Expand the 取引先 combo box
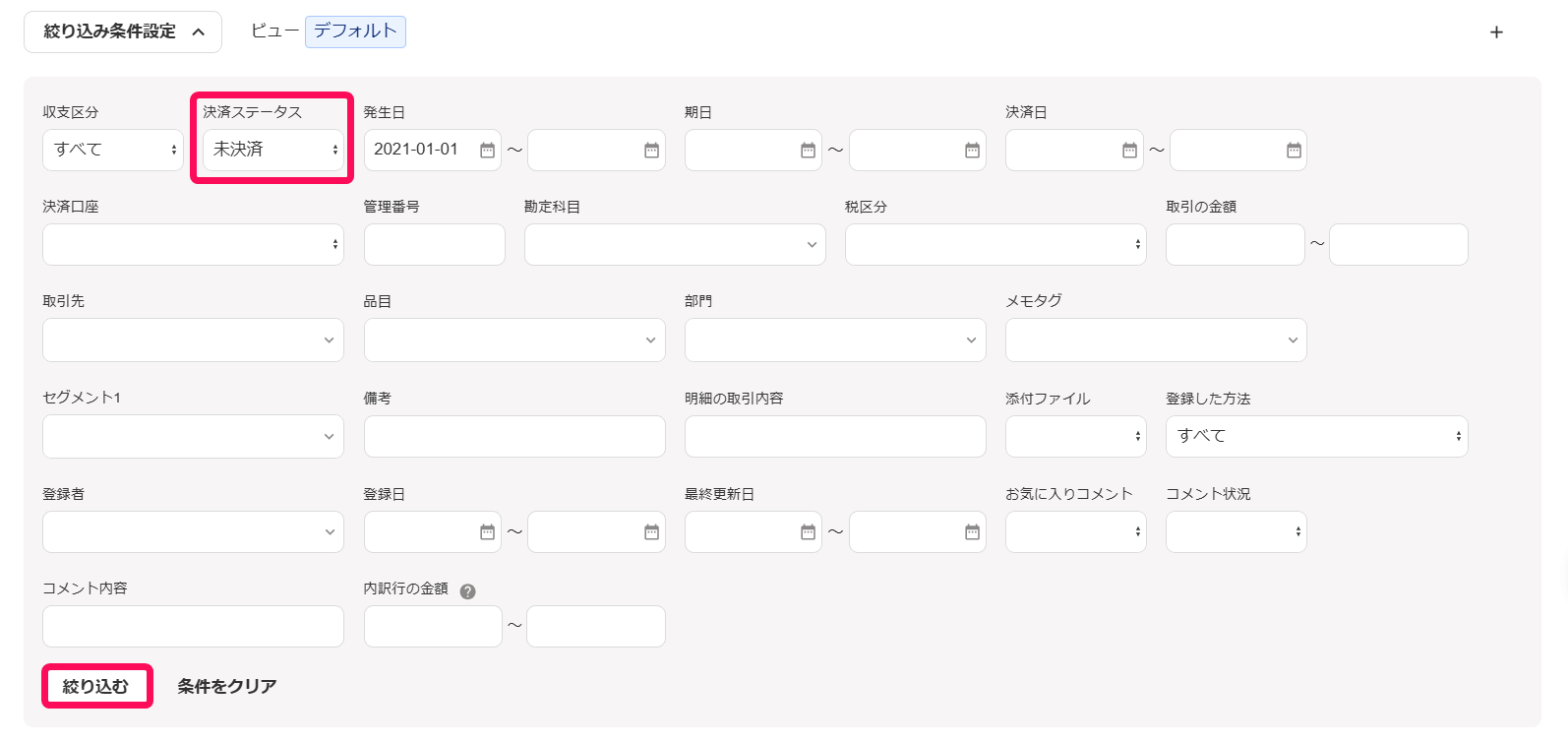1568x742 pixels. pyautogui.click(x=193, y=340)
